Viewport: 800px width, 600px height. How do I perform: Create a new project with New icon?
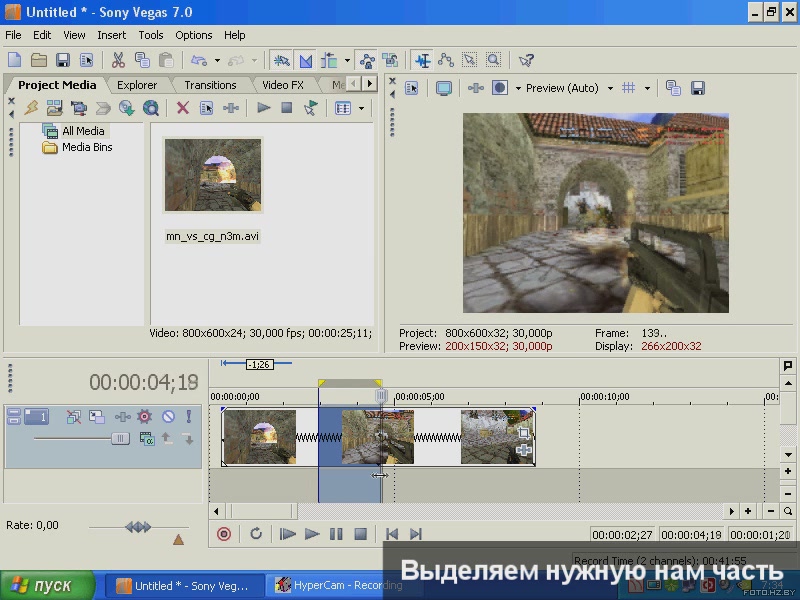(x=15, y=60)
